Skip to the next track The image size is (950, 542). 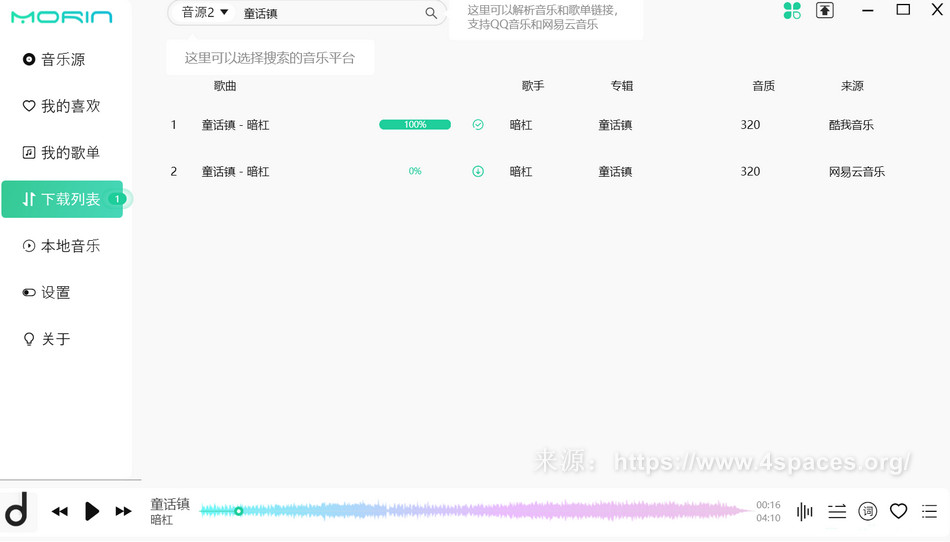point(123,512)
